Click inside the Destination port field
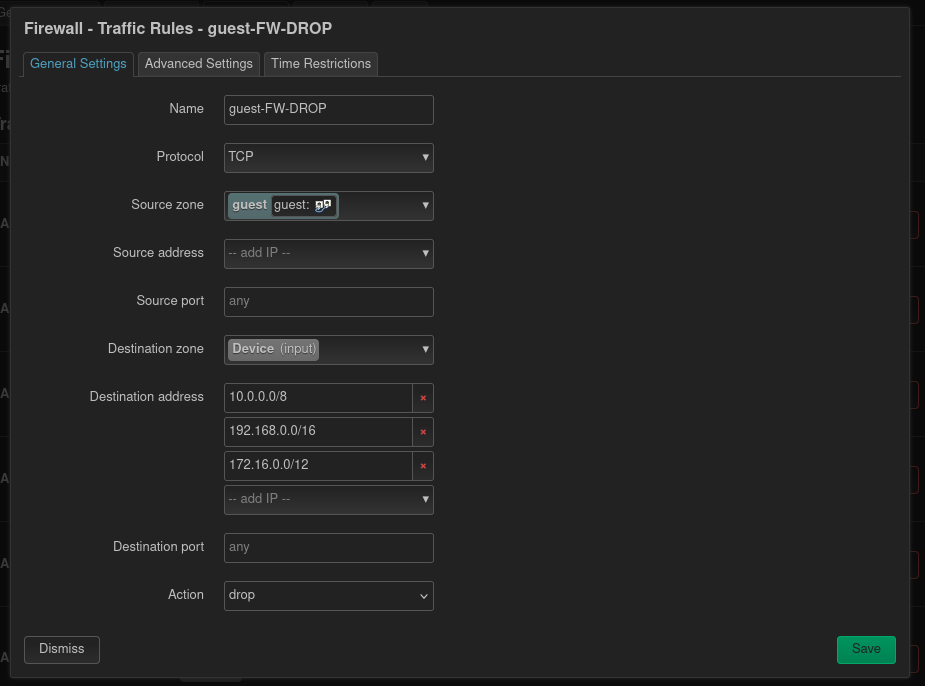 328,547
